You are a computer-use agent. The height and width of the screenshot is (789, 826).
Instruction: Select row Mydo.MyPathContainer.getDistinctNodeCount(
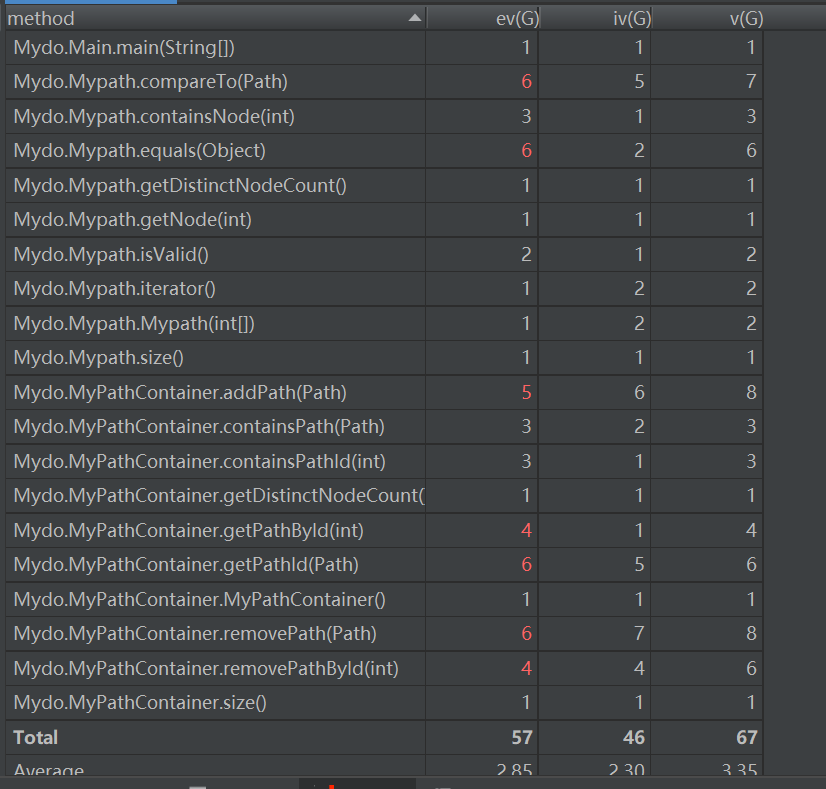[384, 496]
